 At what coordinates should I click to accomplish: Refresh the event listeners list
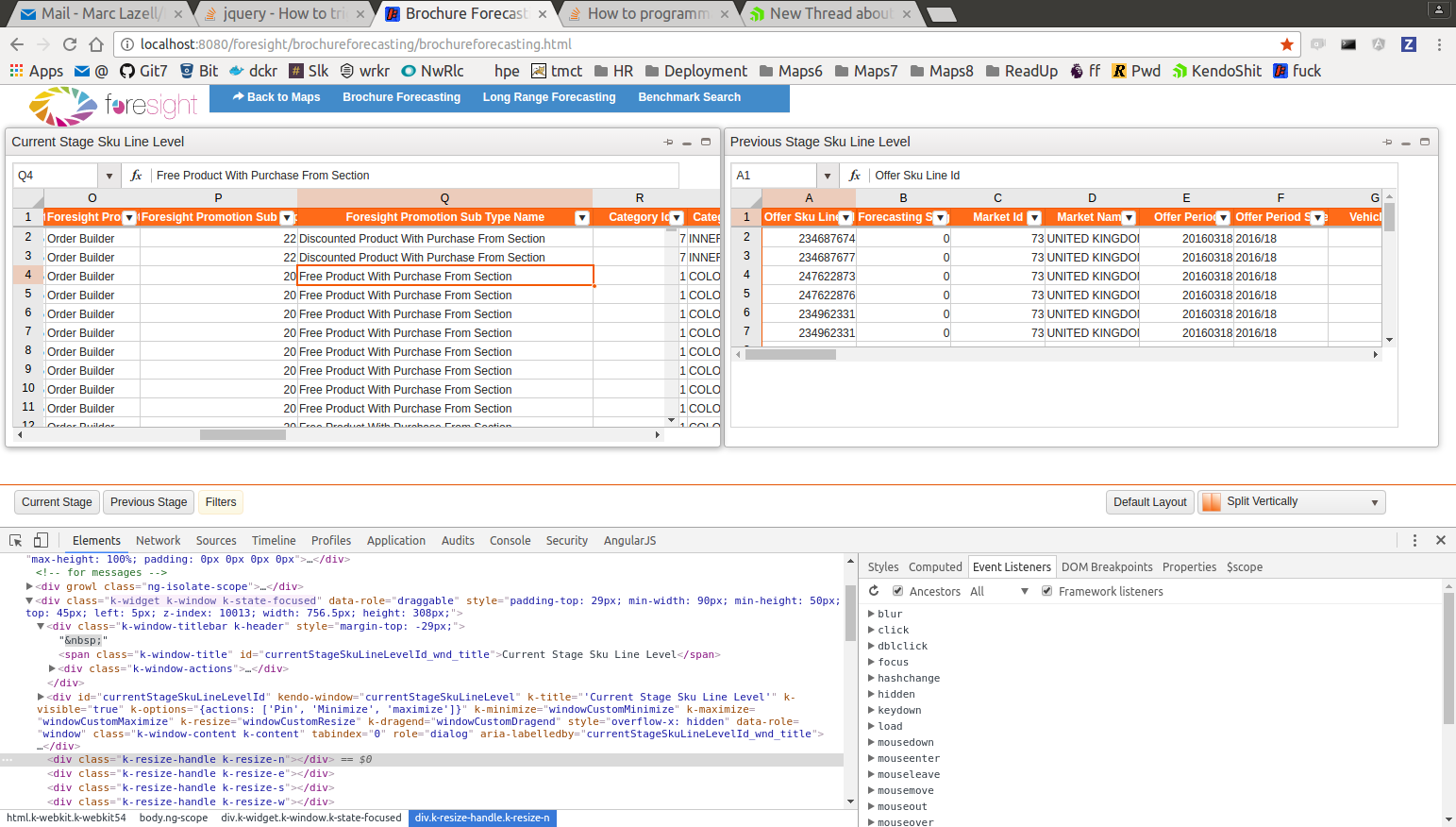point(874,591)
